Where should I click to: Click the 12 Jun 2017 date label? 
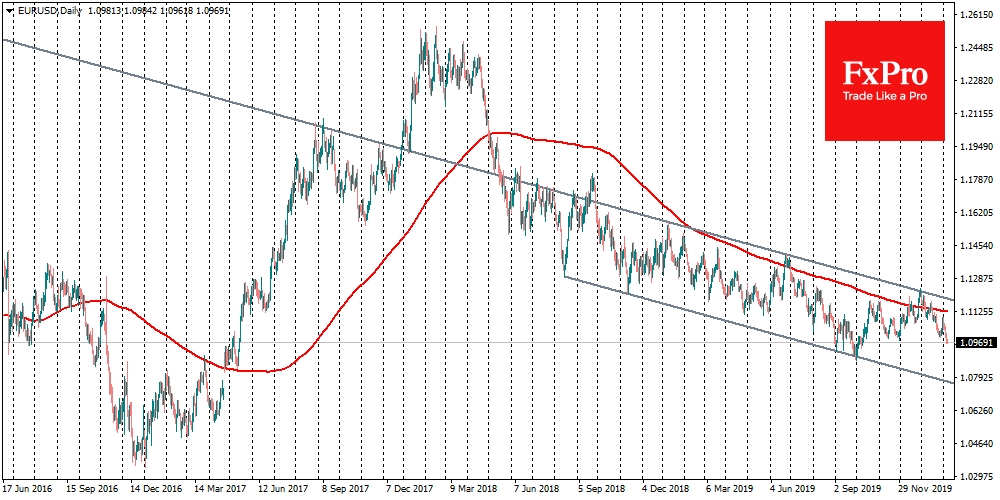281,489
